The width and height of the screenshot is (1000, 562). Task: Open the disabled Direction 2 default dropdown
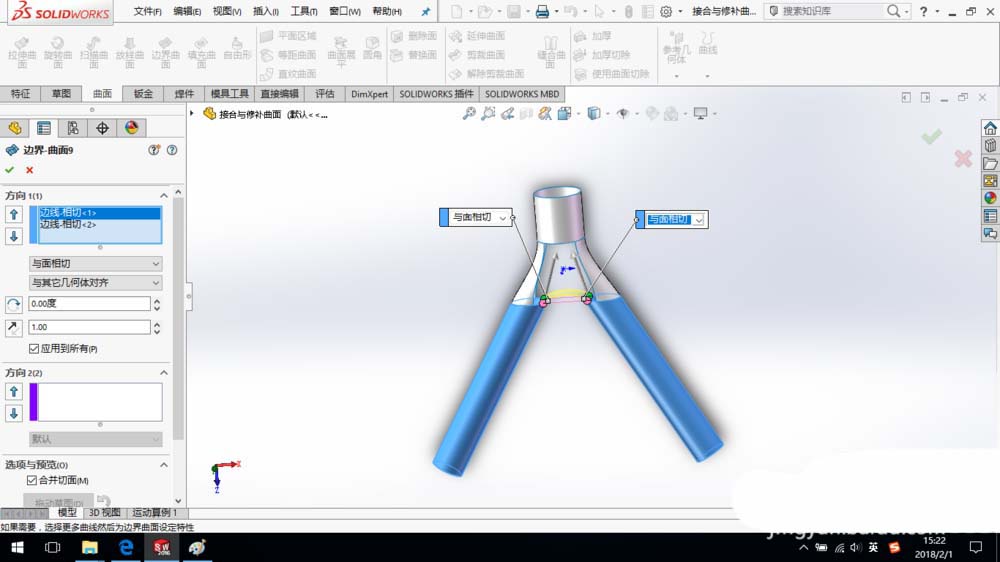tap(96, 439)
